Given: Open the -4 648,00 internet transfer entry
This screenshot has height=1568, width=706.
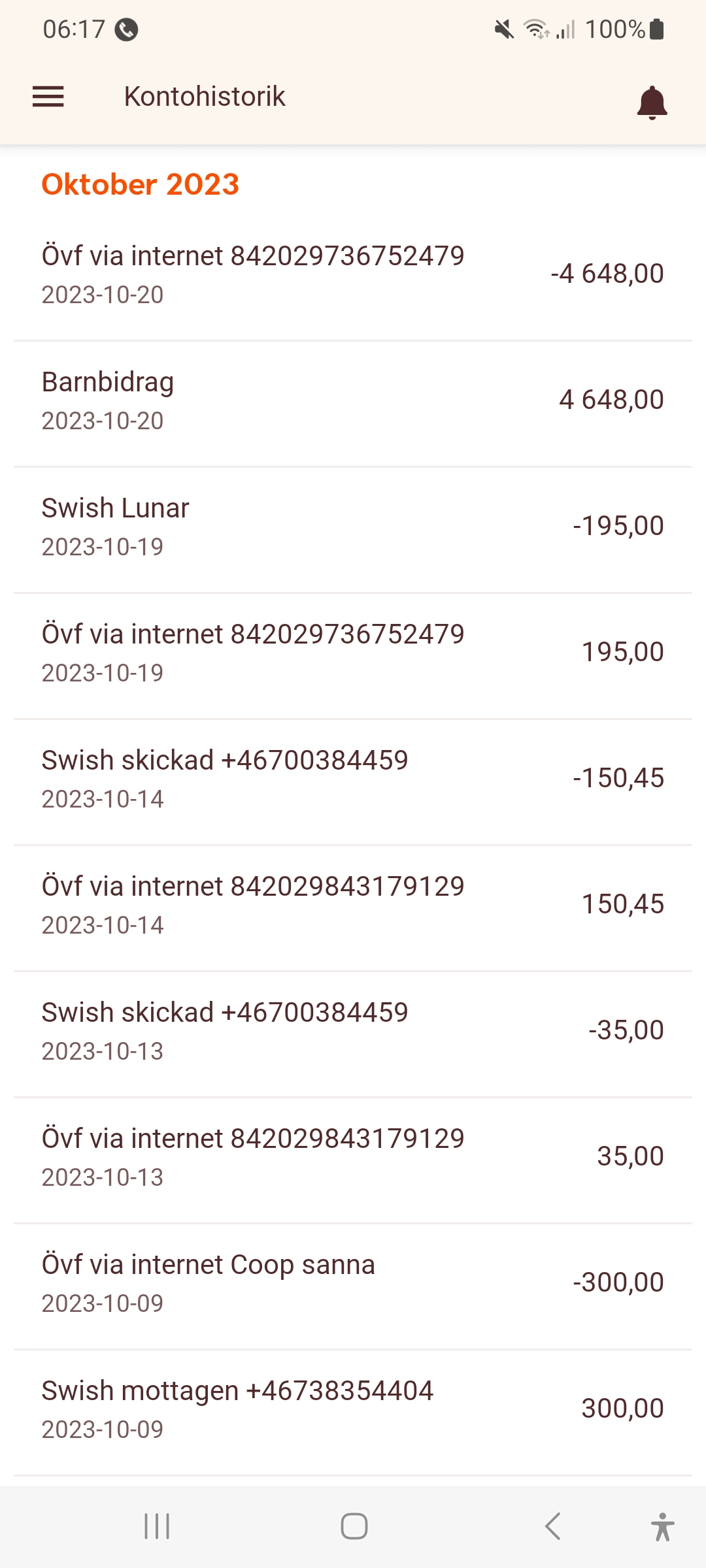Looking at the screenshot, I should pyautogui.click(x=353, y=274).
